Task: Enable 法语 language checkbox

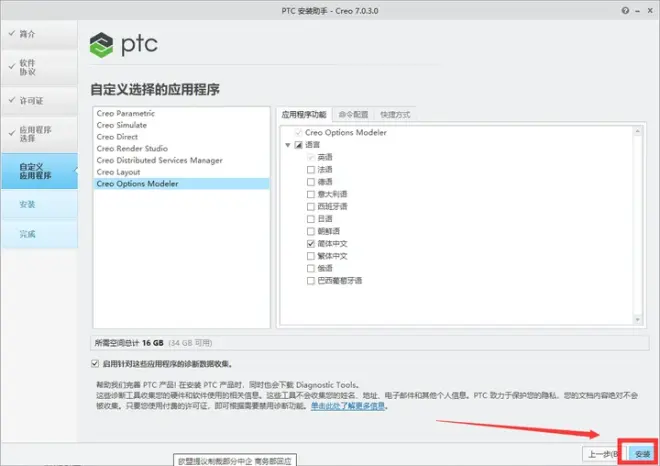Action: point(311,170)
